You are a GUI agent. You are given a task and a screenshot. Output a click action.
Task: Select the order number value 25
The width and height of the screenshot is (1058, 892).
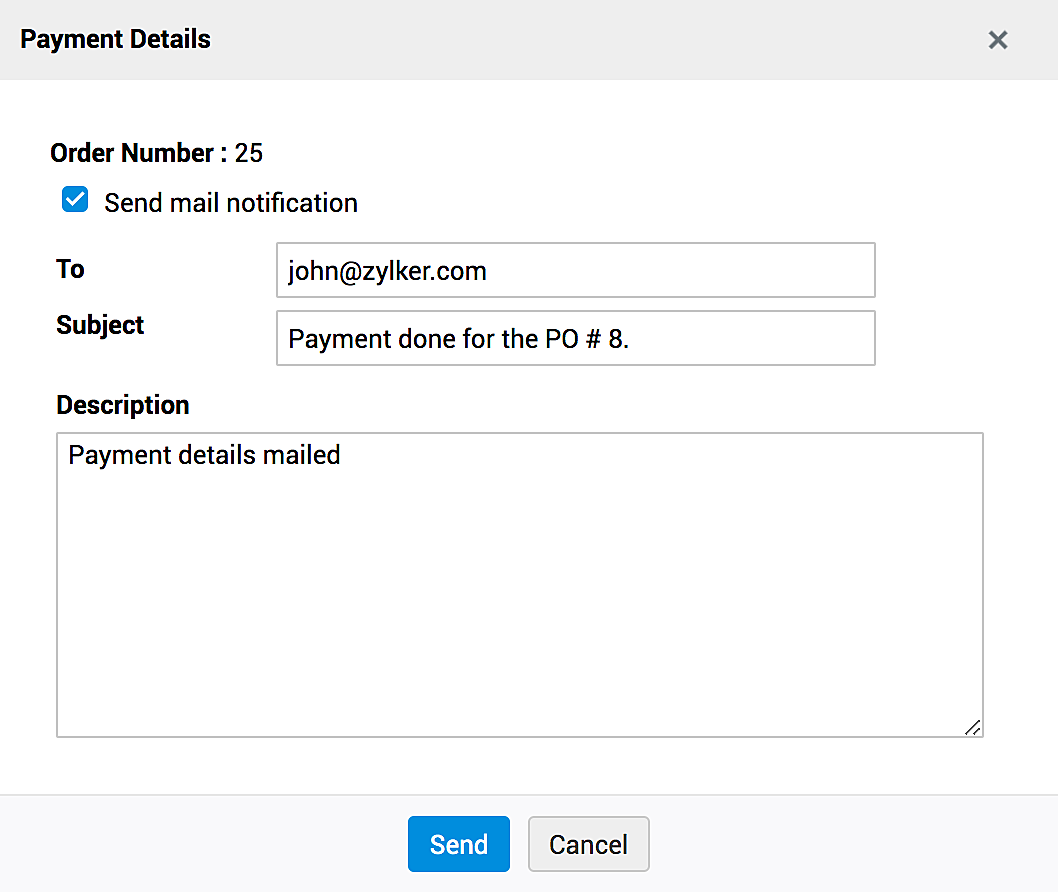click(249, 153)
